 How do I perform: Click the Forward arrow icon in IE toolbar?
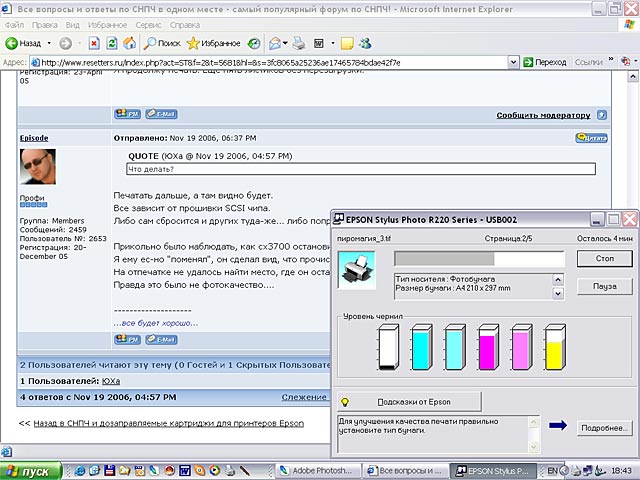point(65,43)
